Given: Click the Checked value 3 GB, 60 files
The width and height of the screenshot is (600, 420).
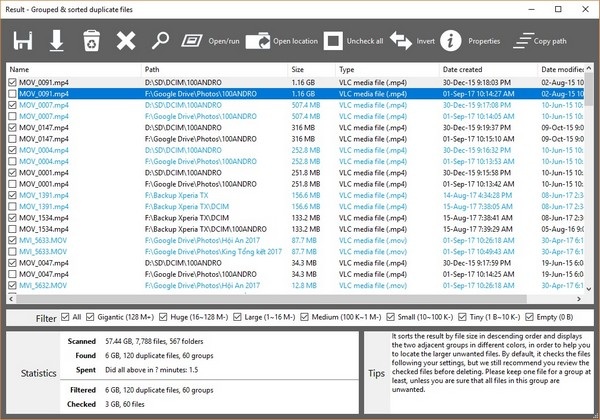Looking at the screenshot, I should (x=125, y=404).
